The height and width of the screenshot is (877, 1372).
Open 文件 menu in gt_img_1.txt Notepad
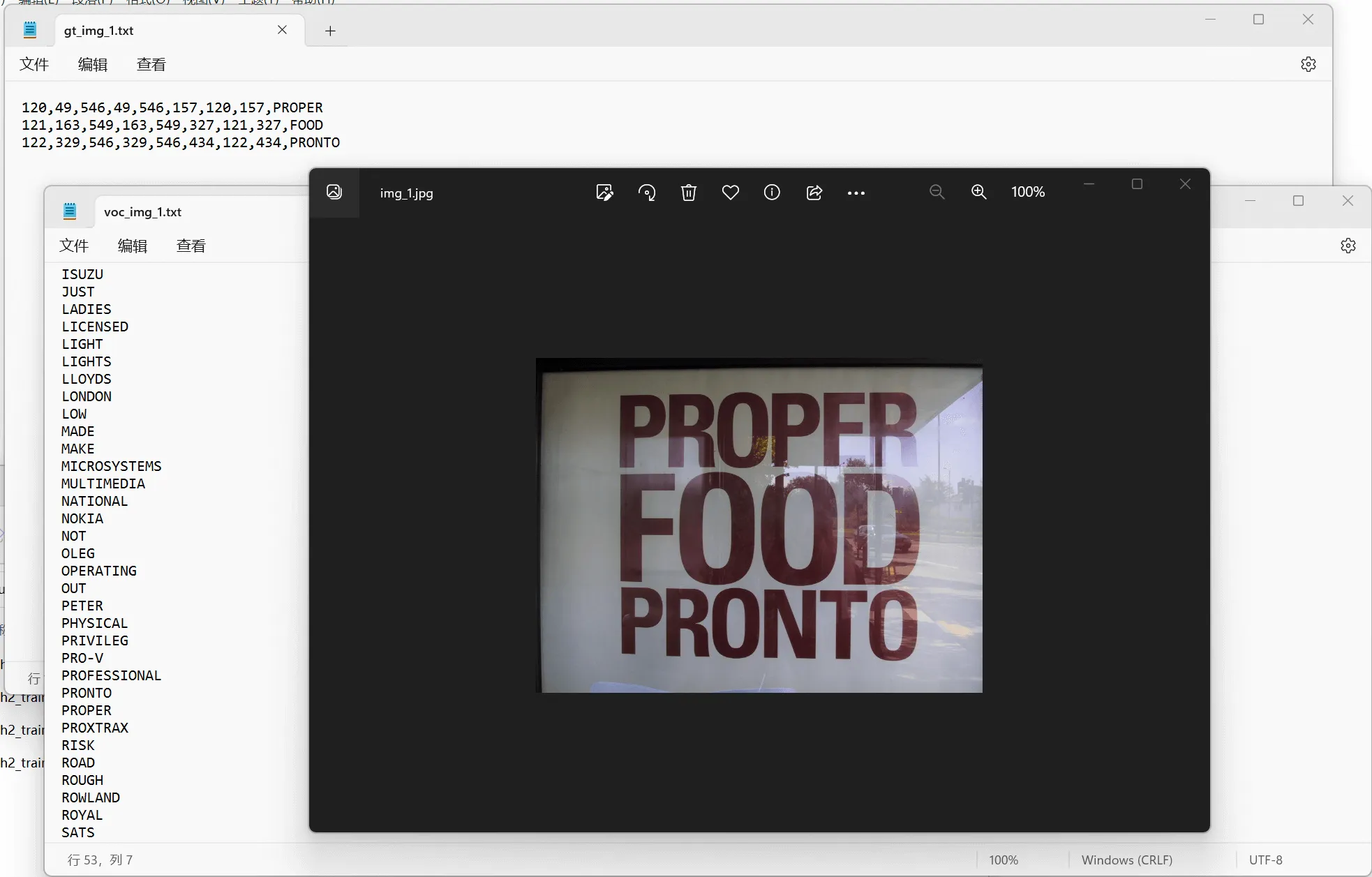pyautogui.click(x=34, y=65)
